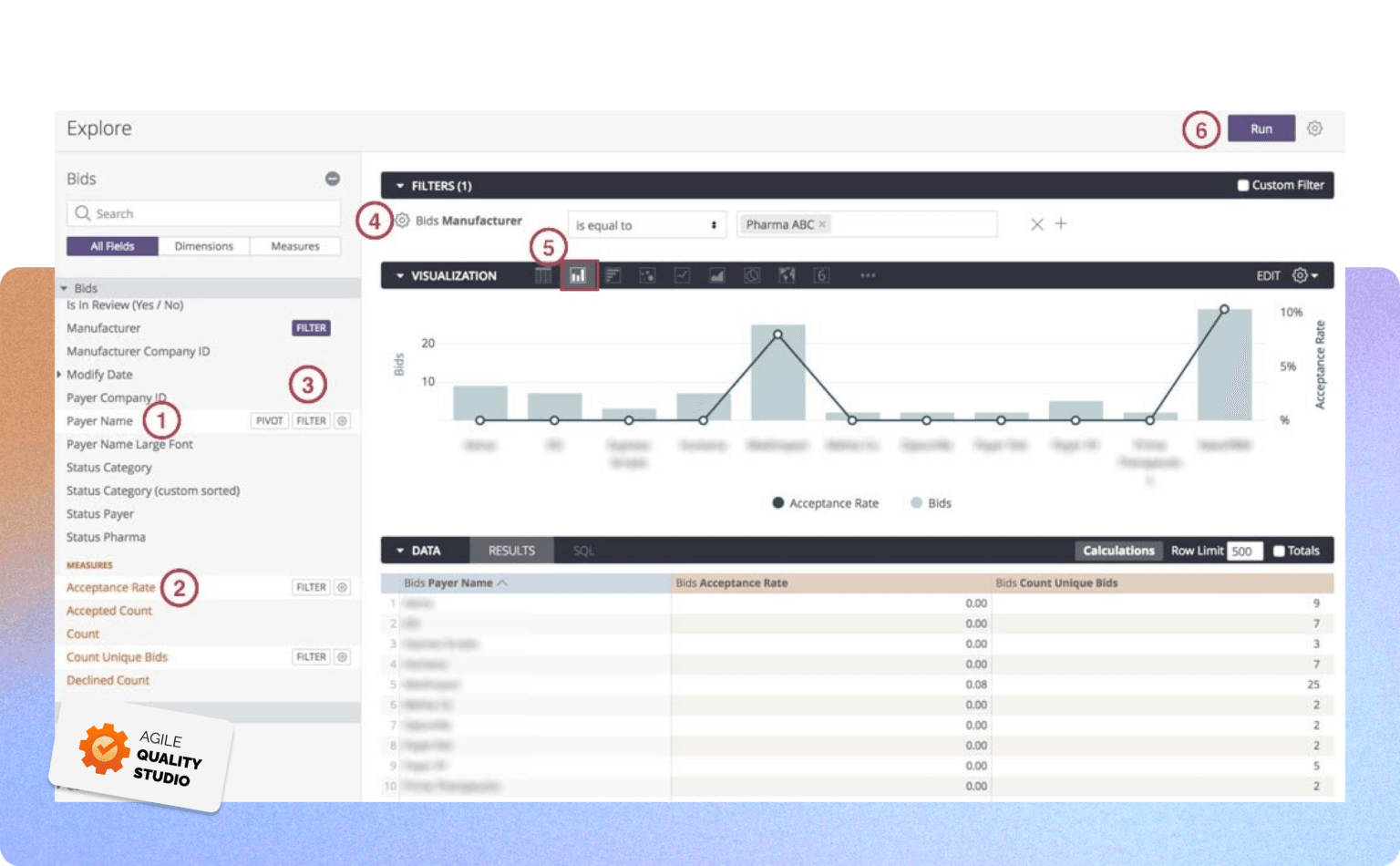This screenshot has width=1400, height=866.
Task: Open the Calculations panel
Action: pos(1118,551)
